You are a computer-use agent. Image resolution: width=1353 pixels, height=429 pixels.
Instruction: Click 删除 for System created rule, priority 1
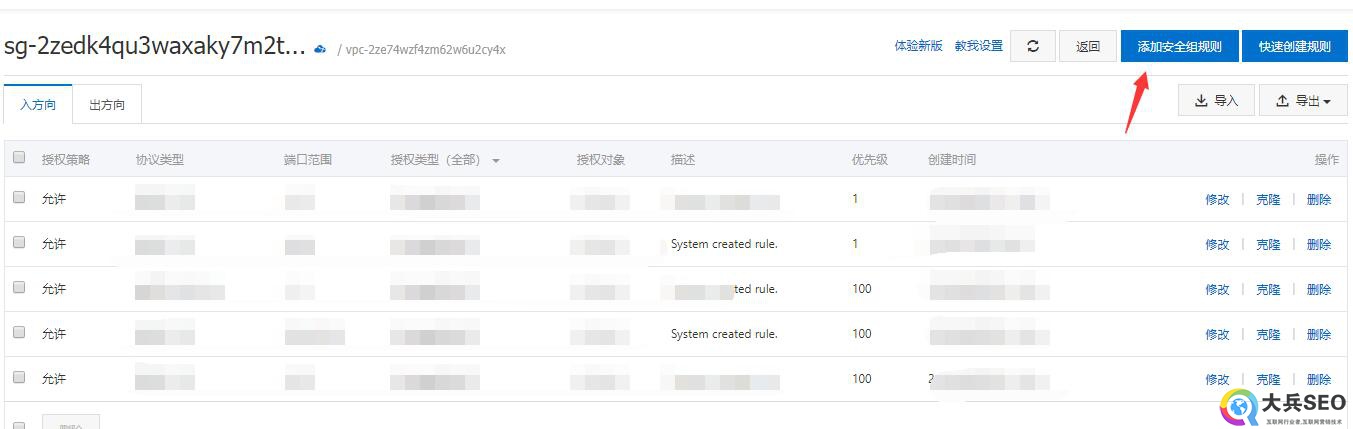[1319, 244]
